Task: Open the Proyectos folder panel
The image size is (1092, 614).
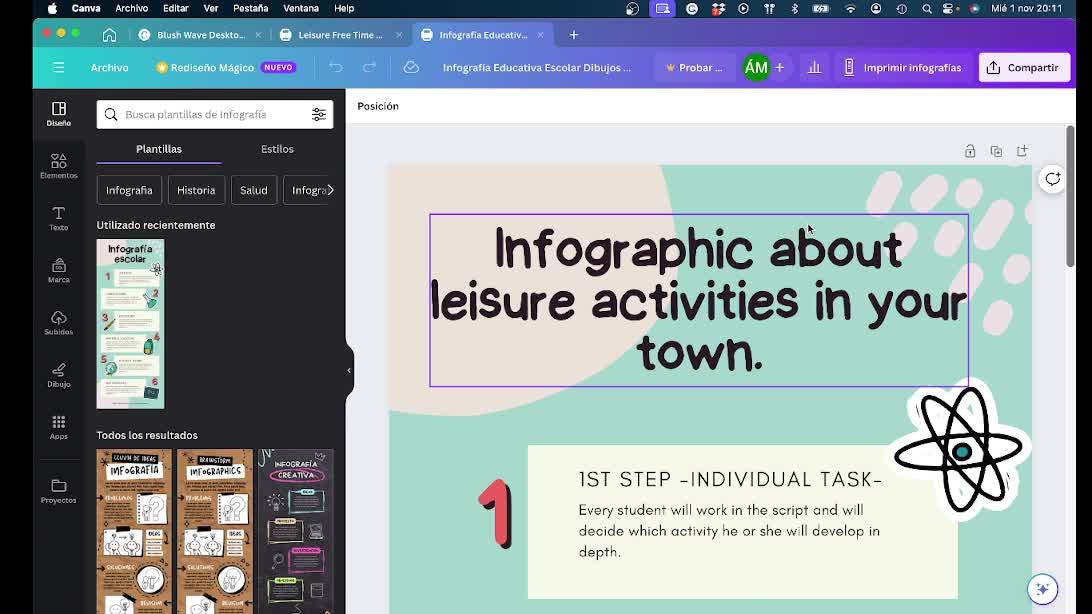Action: [58, 490]
